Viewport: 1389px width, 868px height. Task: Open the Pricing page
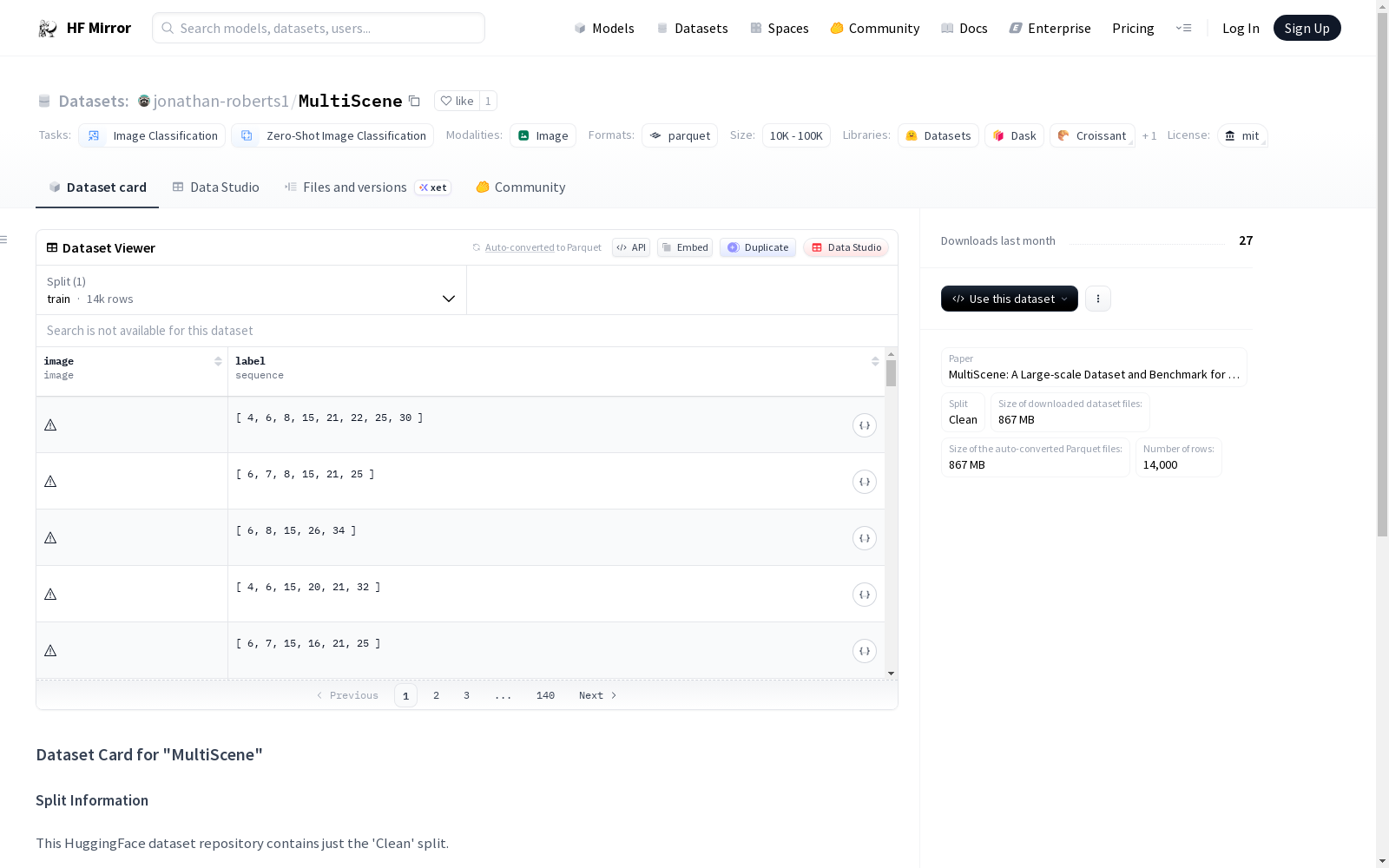coord(1133,29)
